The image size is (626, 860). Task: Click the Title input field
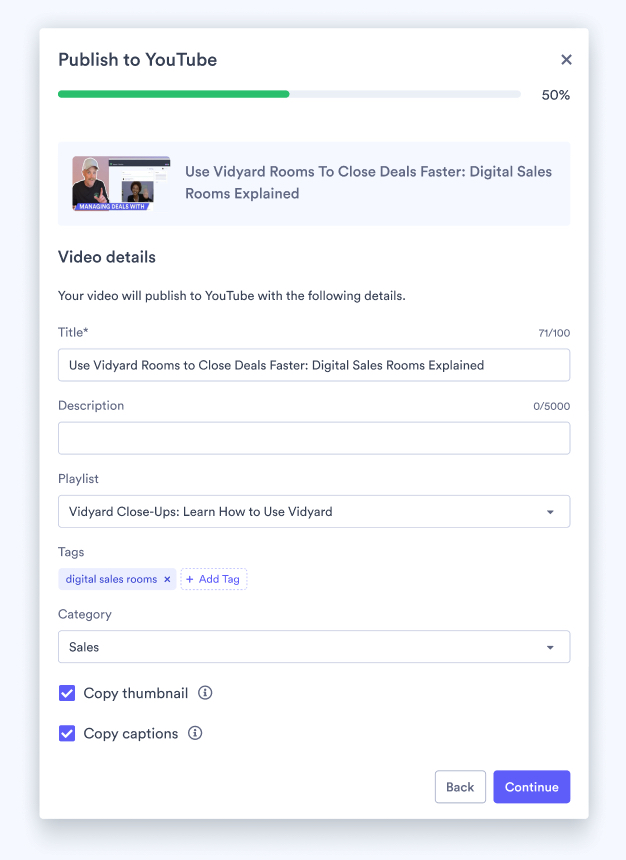[x=314, y=365]
